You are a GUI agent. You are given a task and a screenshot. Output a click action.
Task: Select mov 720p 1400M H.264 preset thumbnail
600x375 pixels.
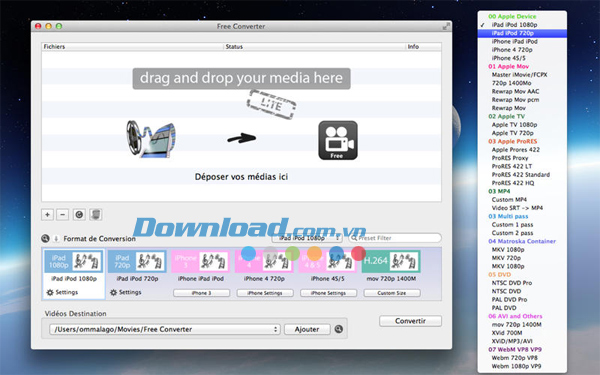coord(391,261)
